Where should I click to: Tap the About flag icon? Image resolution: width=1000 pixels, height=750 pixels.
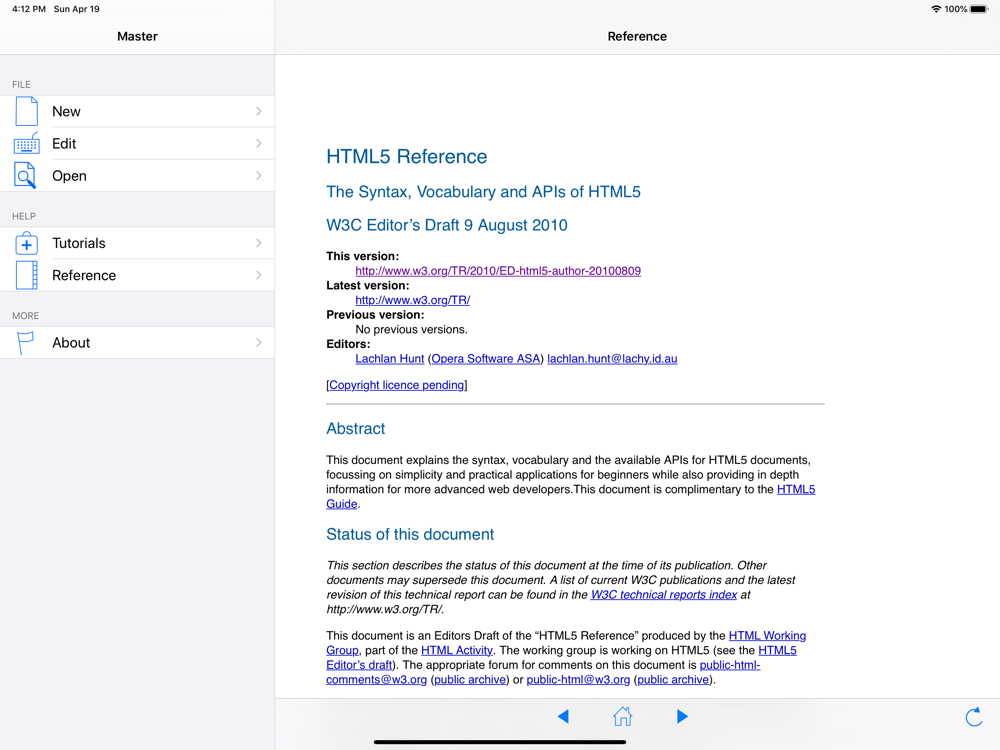pyautogui.click(x=25, y=342)
